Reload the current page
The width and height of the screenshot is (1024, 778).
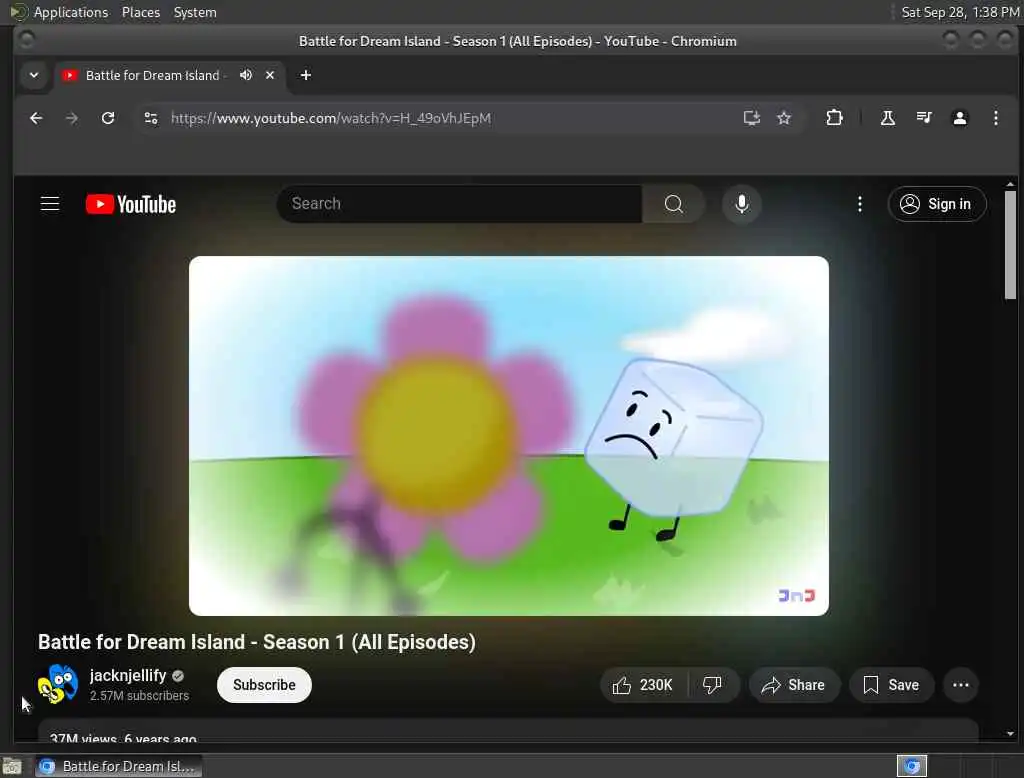tap(108, 118)
